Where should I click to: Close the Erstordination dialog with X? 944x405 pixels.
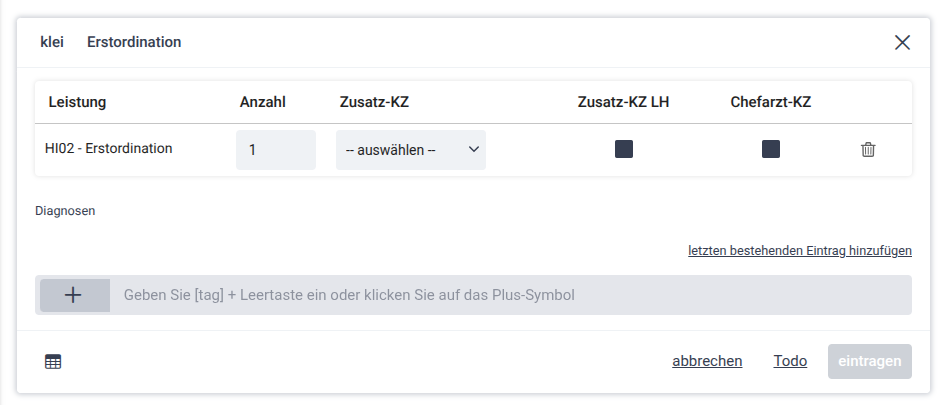click(902, 42)
